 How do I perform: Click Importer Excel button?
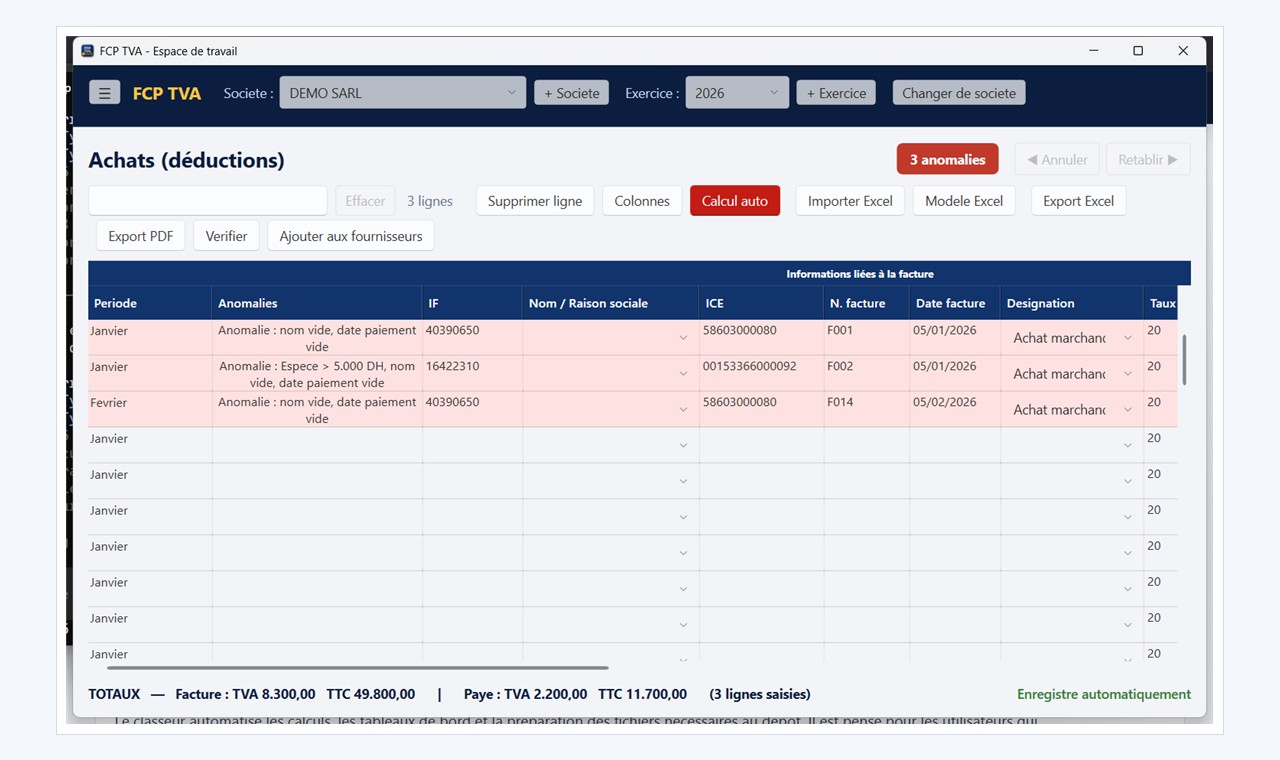[x=850, y=200]
